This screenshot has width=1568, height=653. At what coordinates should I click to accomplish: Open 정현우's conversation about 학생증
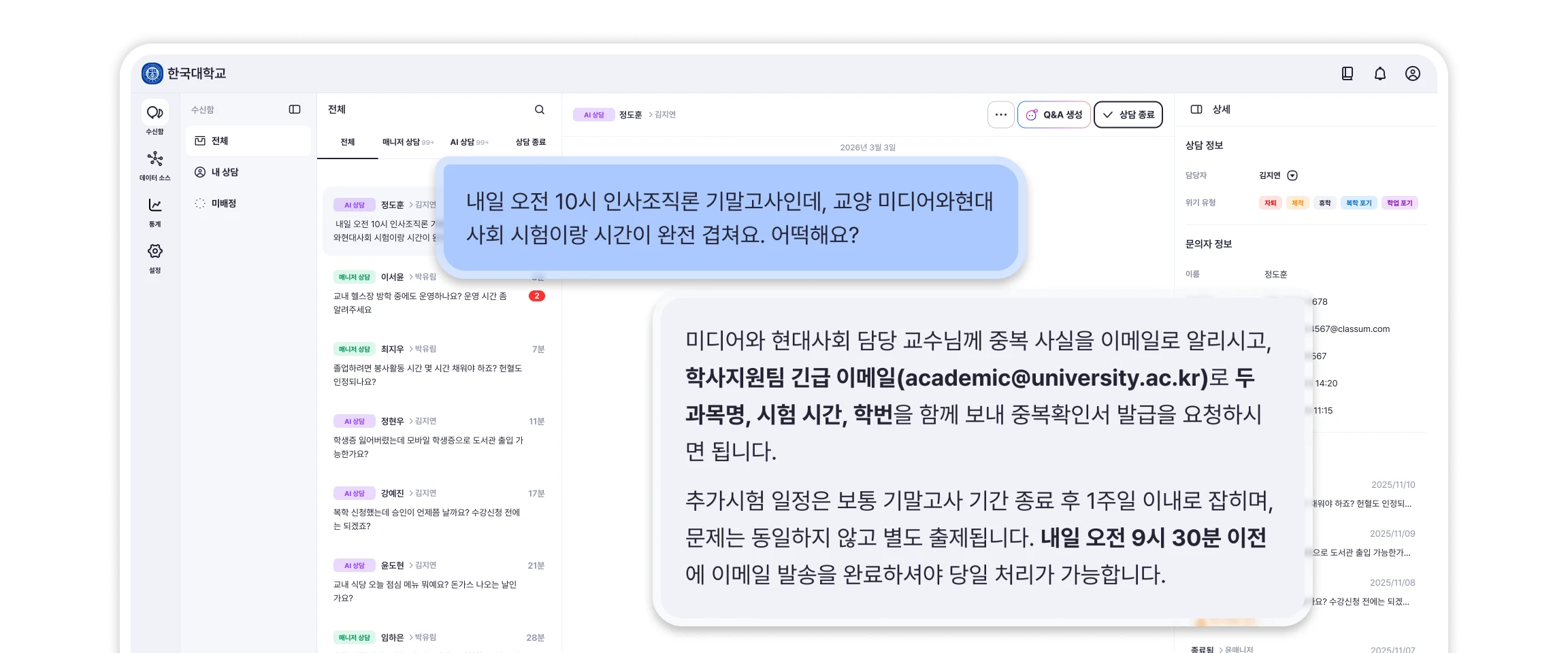point(439,438)
